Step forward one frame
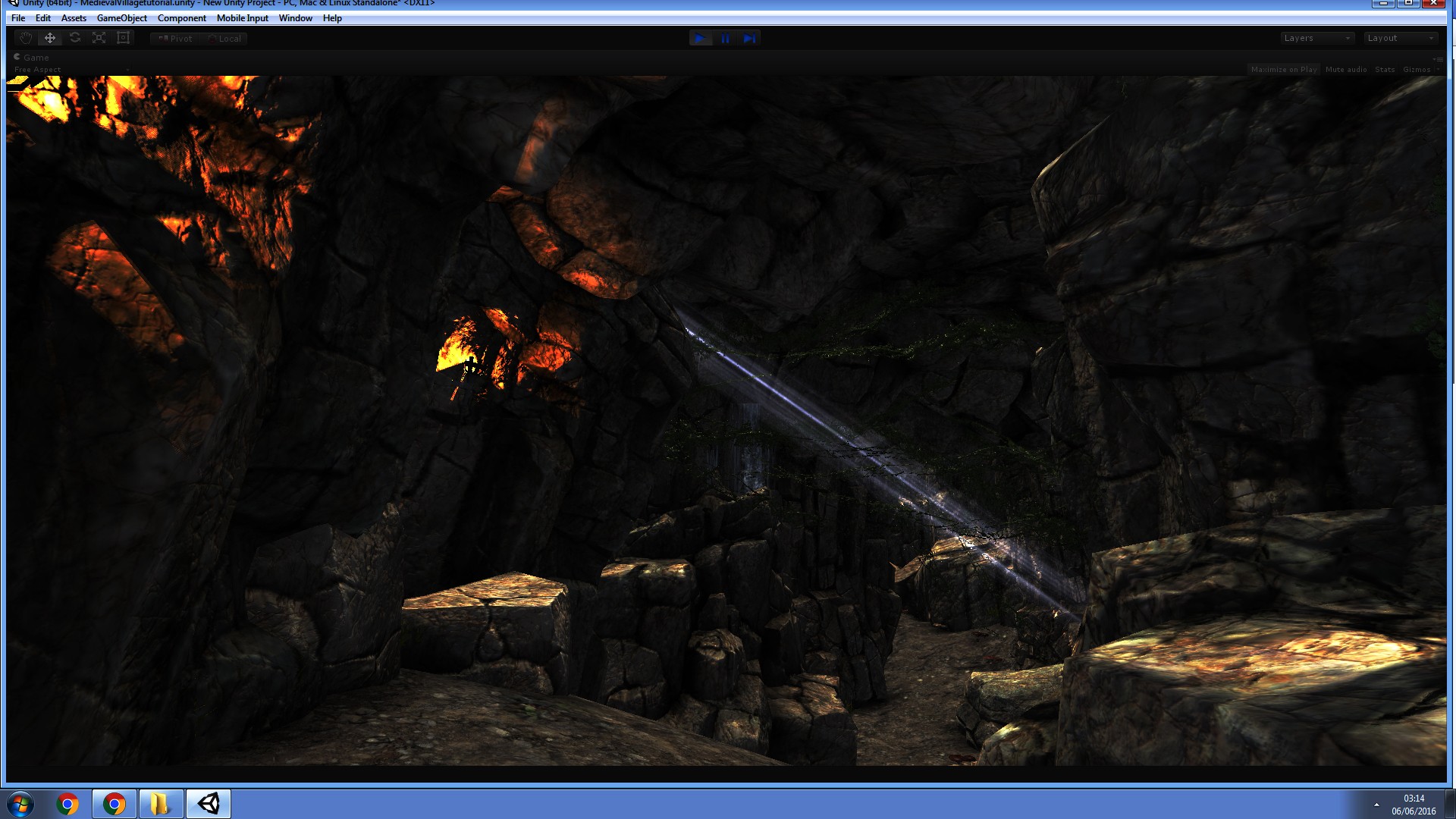 click(x=749, y=38)
